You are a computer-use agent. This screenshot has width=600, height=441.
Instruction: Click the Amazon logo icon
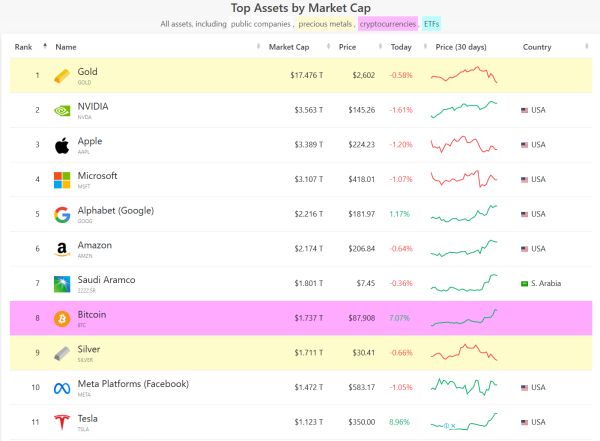(x=62, y=249)
